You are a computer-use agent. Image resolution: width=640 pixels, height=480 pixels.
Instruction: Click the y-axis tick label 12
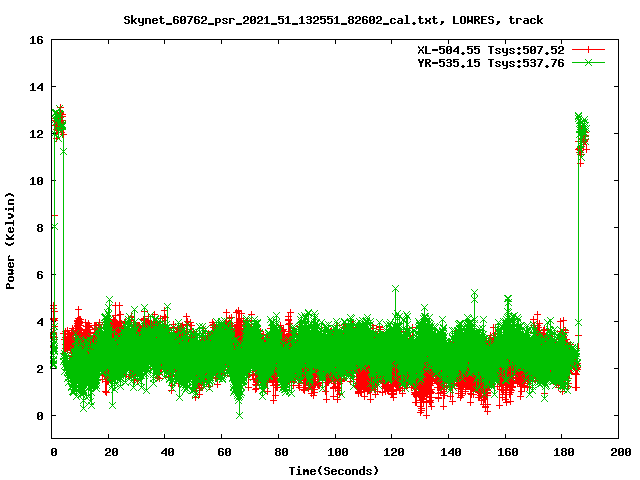pyautogui.click(x=36, y=134)
